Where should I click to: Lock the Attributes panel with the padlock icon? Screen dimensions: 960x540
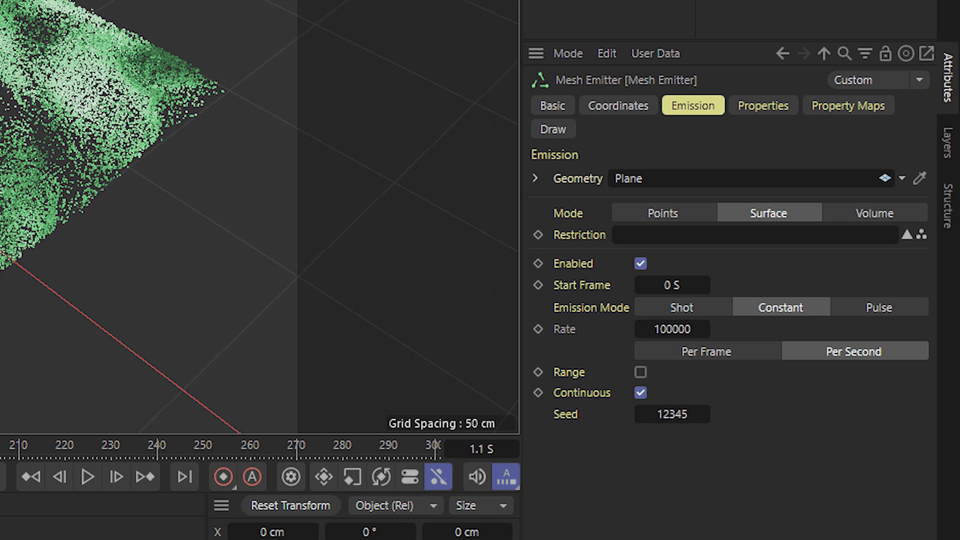click(885, 53)
